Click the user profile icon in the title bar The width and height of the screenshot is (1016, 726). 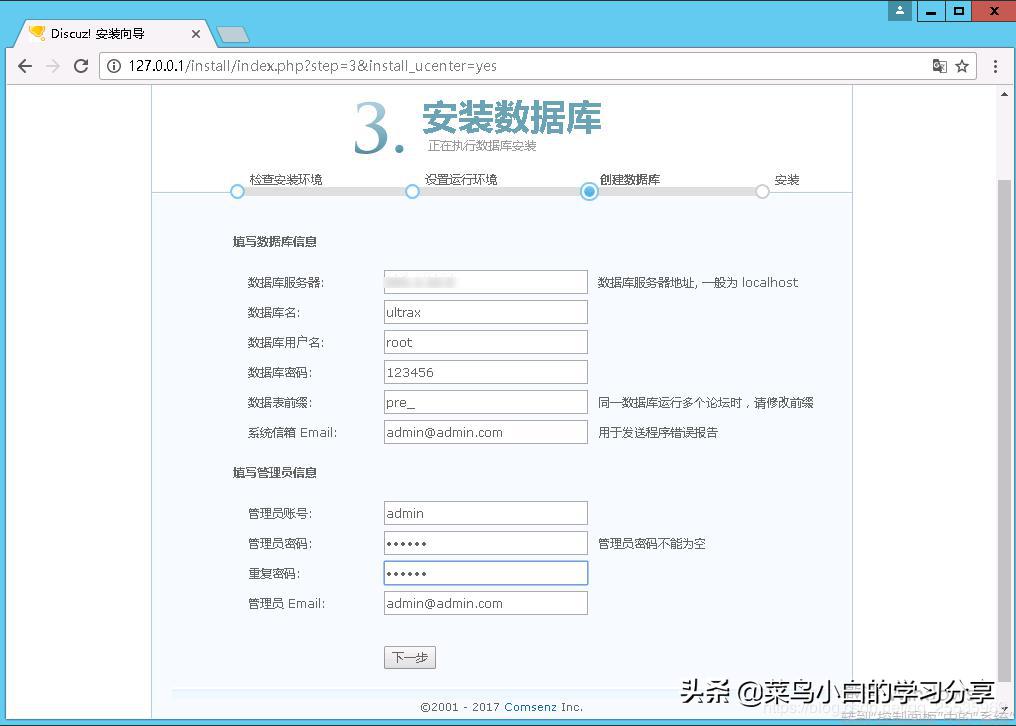pyautogui.click(x=899, y=12)
